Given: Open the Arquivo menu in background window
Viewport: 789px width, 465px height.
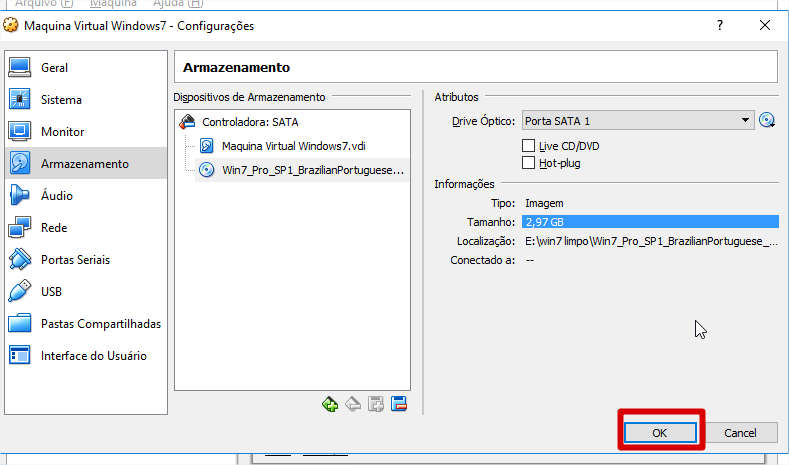Looking at the screenshot, I should (44, 3).
